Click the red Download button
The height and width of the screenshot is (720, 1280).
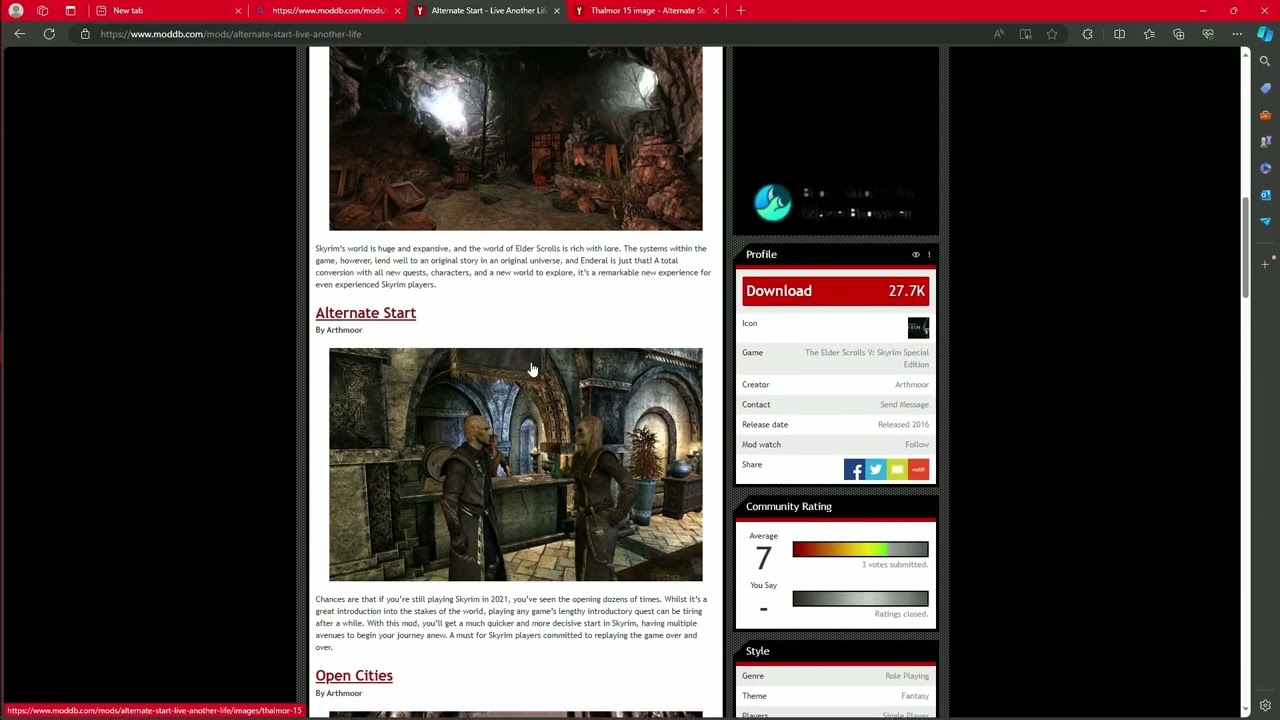tap(835, 291)
